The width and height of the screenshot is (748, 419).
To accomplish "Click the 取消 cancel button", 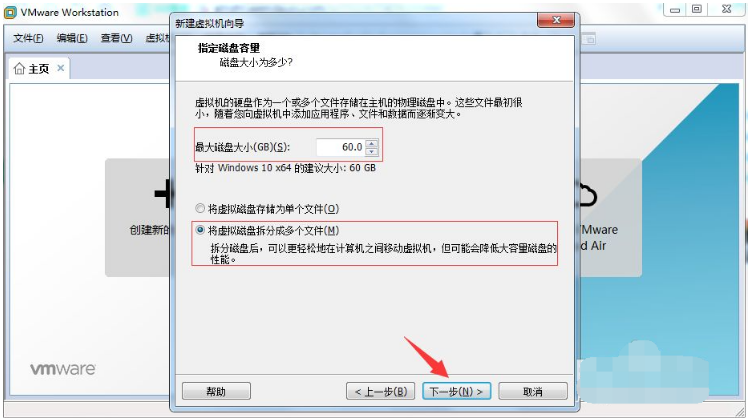I will (x=533, y=392).
